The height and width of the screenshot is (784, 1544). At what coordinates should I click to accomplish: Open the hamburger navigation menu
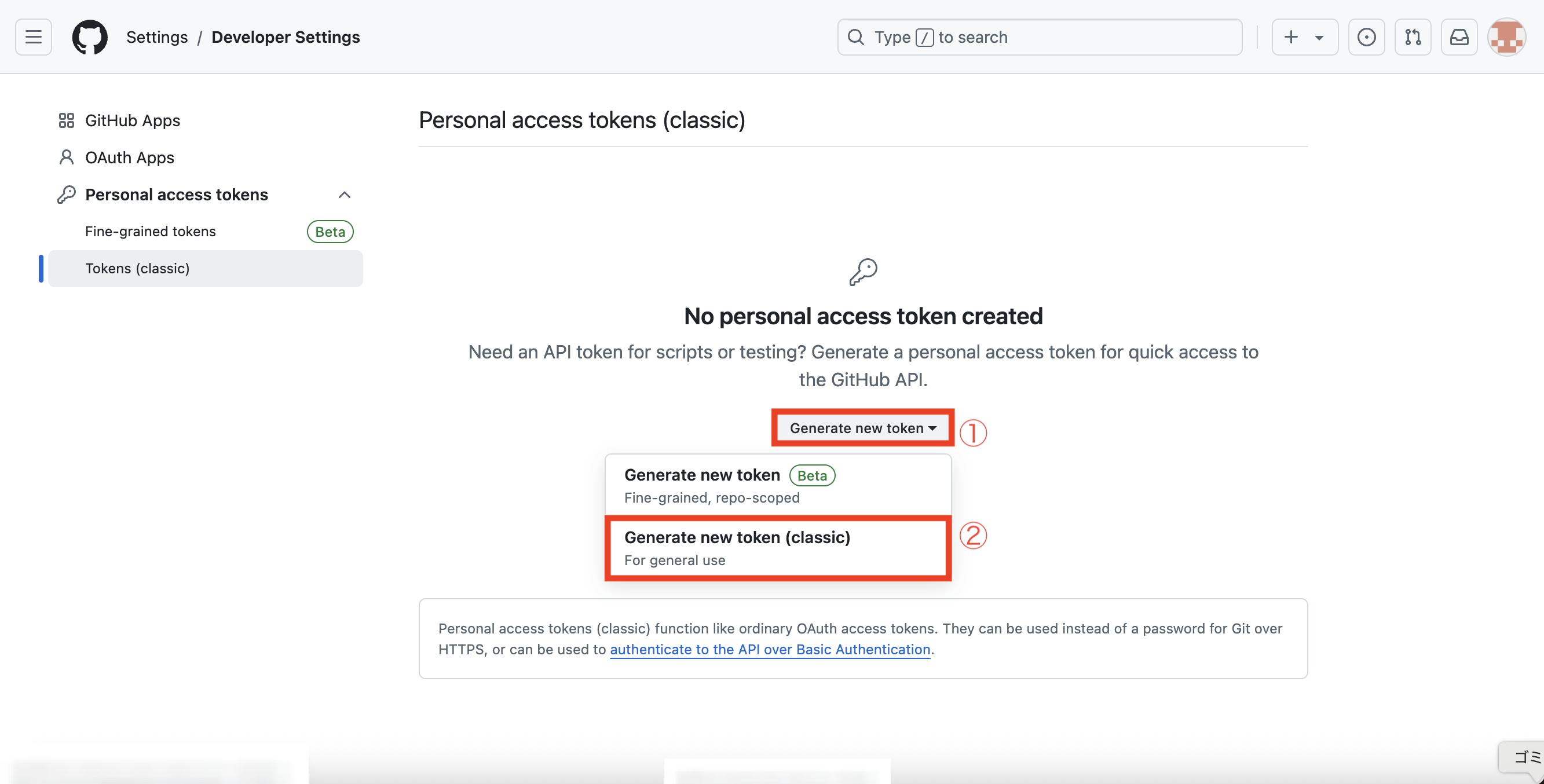[33, 36]
